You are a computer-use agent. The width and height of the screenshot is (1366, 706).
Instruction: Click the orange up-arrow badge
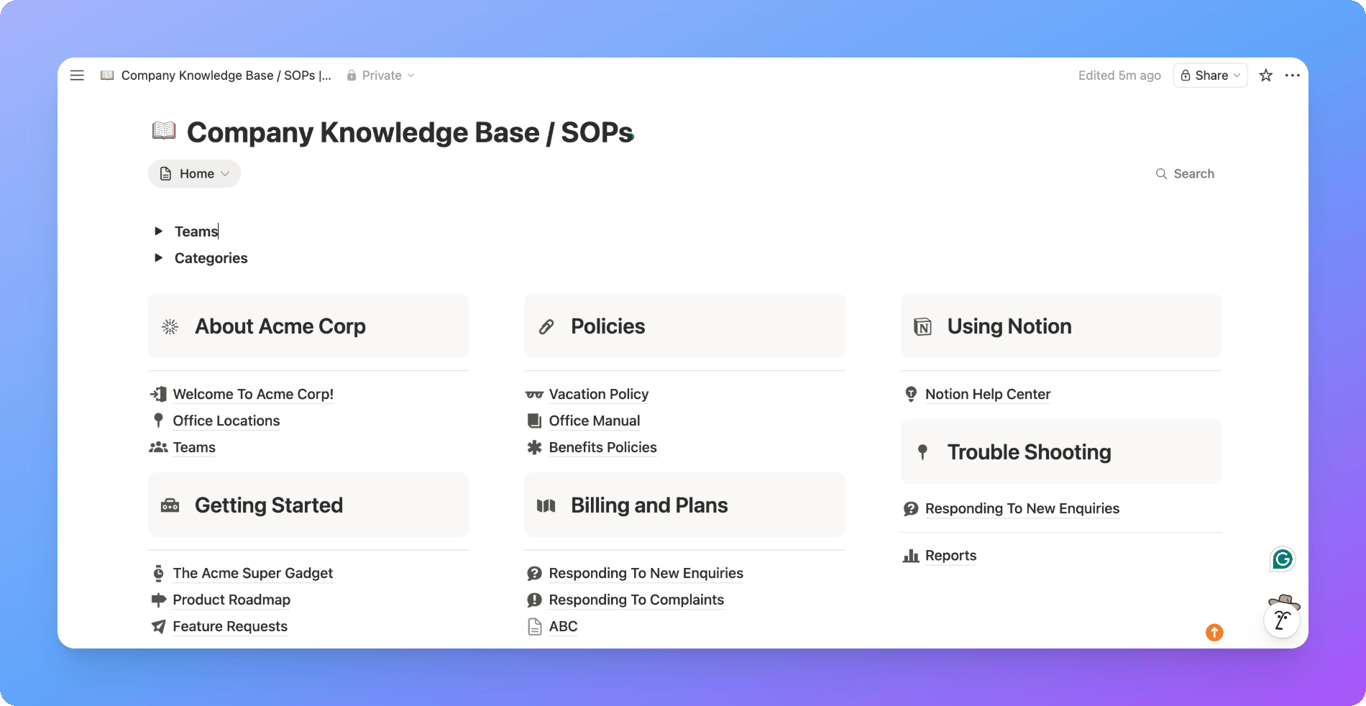click(1214, 632)
